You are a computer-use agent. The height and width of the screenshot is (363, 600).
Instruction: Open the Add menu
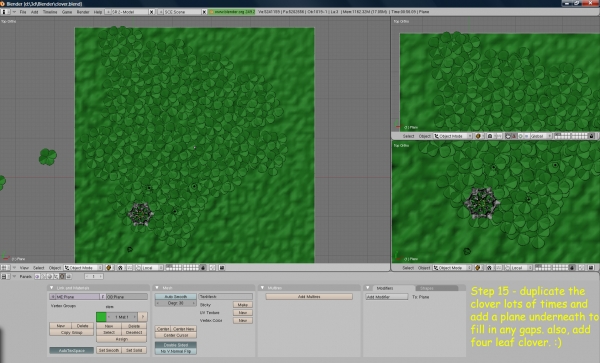pyautogui.click(x=34, y=12)
